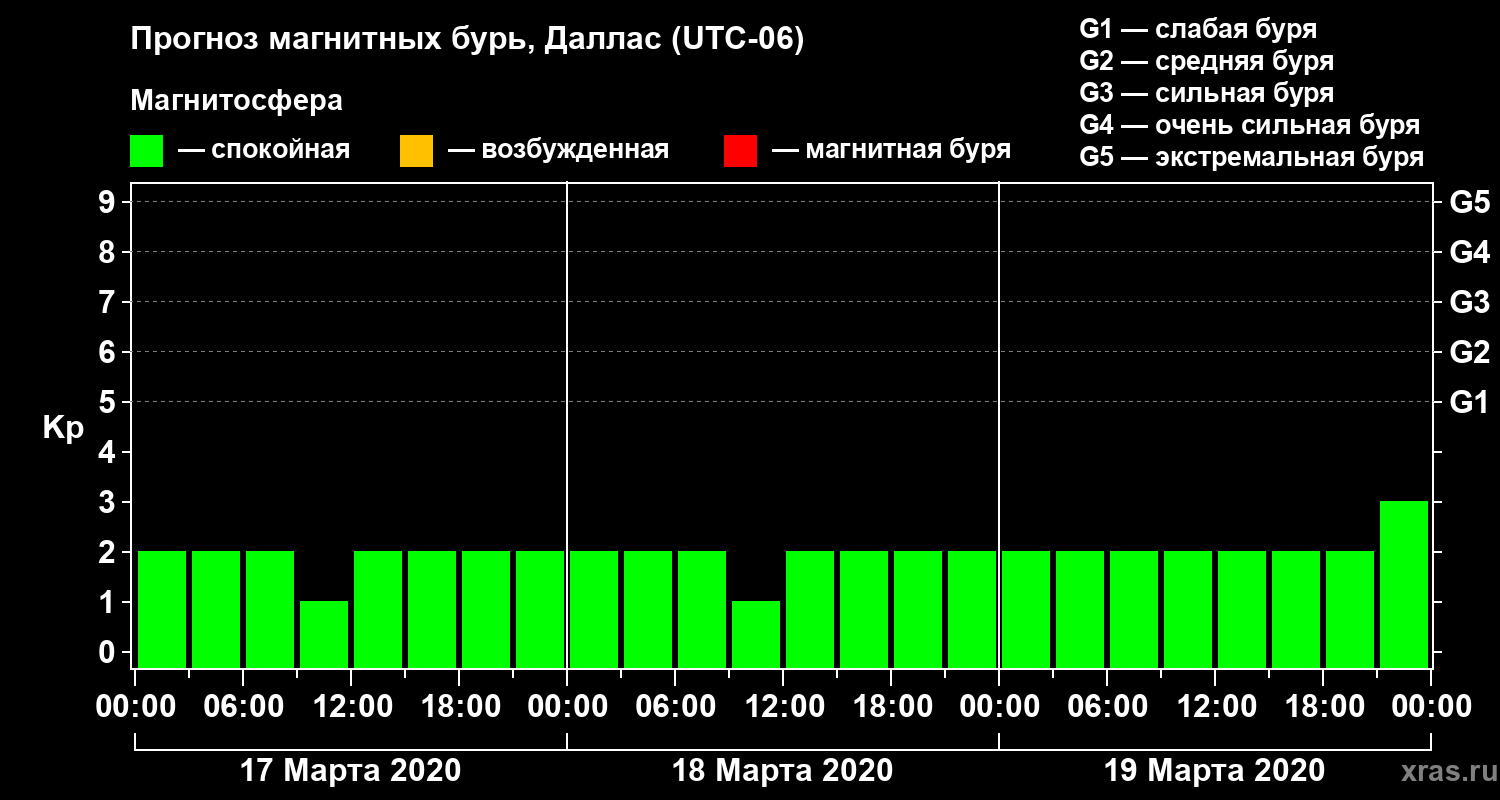Click the 'G4 — очень сильная буря' legend line

tap(1249, 125)
